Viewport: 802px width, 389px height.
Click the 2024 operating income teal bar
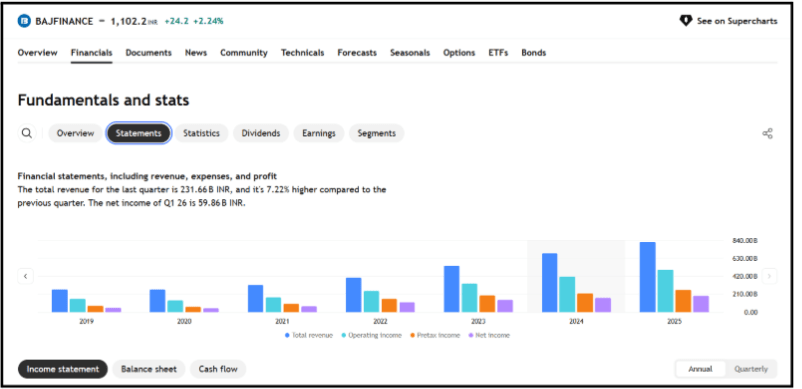point(567,294)
